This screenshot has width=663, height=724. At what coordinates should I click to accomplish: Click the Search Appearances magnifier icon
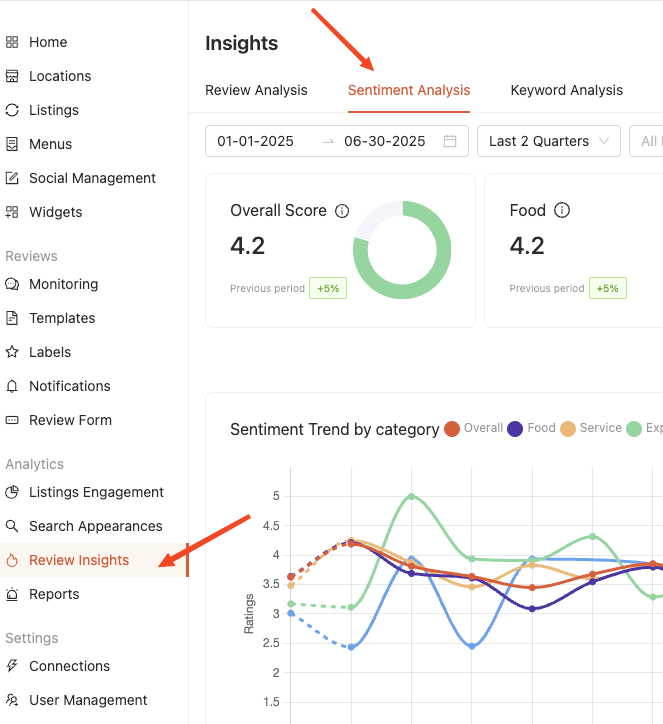coord(12,526)
